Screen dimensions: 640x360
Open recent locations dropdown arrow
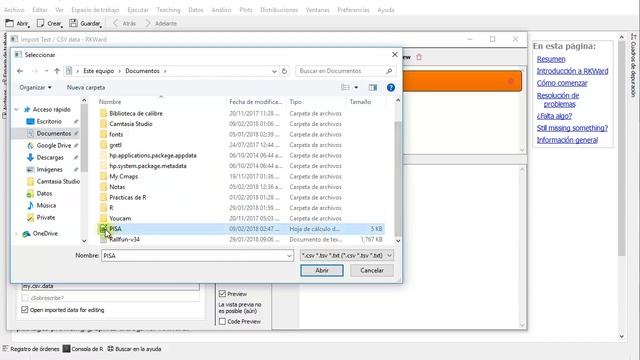[x=46, y=71]
